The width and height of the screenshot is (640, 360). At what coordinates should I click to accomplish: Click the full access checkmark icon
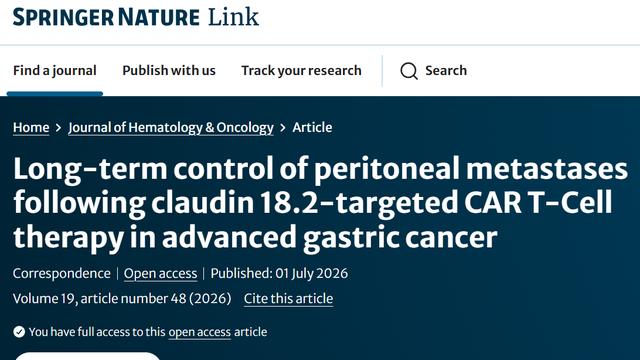tap(19, 332)
